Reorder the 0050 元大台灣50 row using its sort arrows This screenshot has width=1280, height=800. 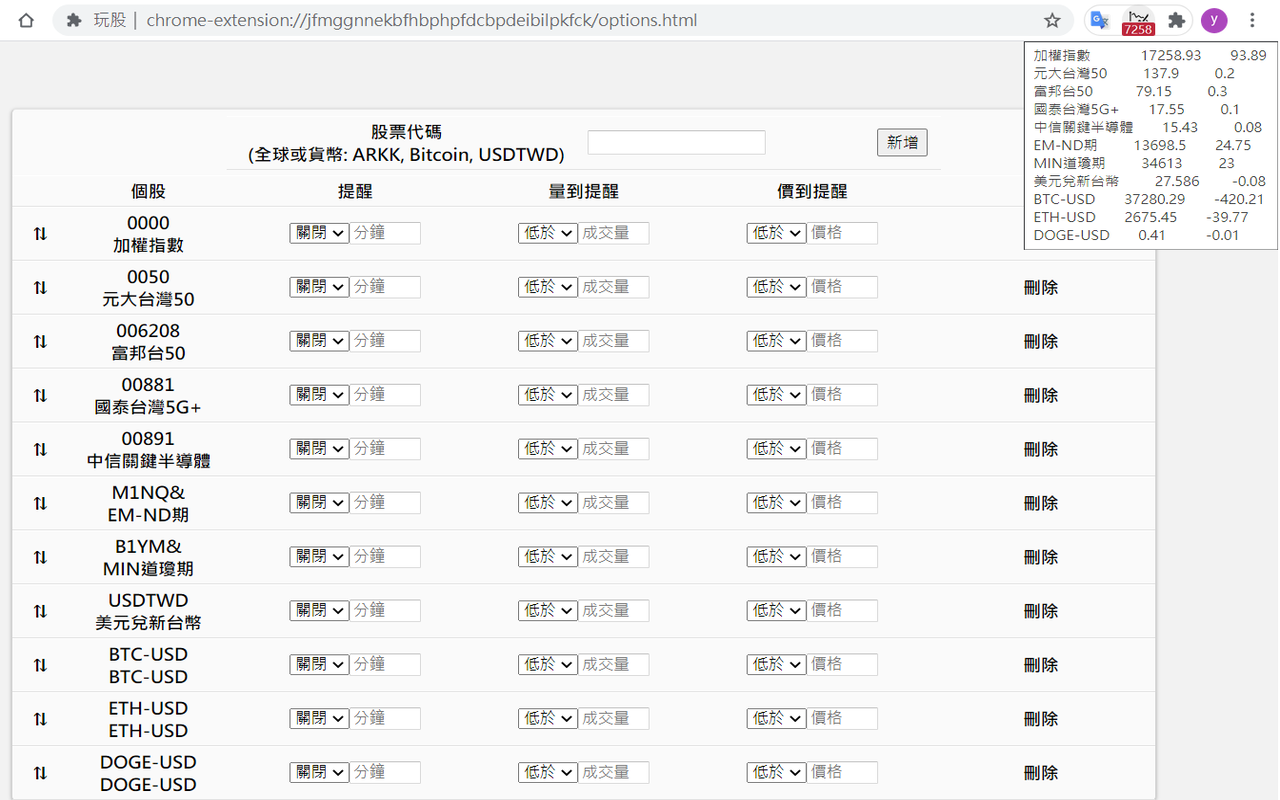40,288
